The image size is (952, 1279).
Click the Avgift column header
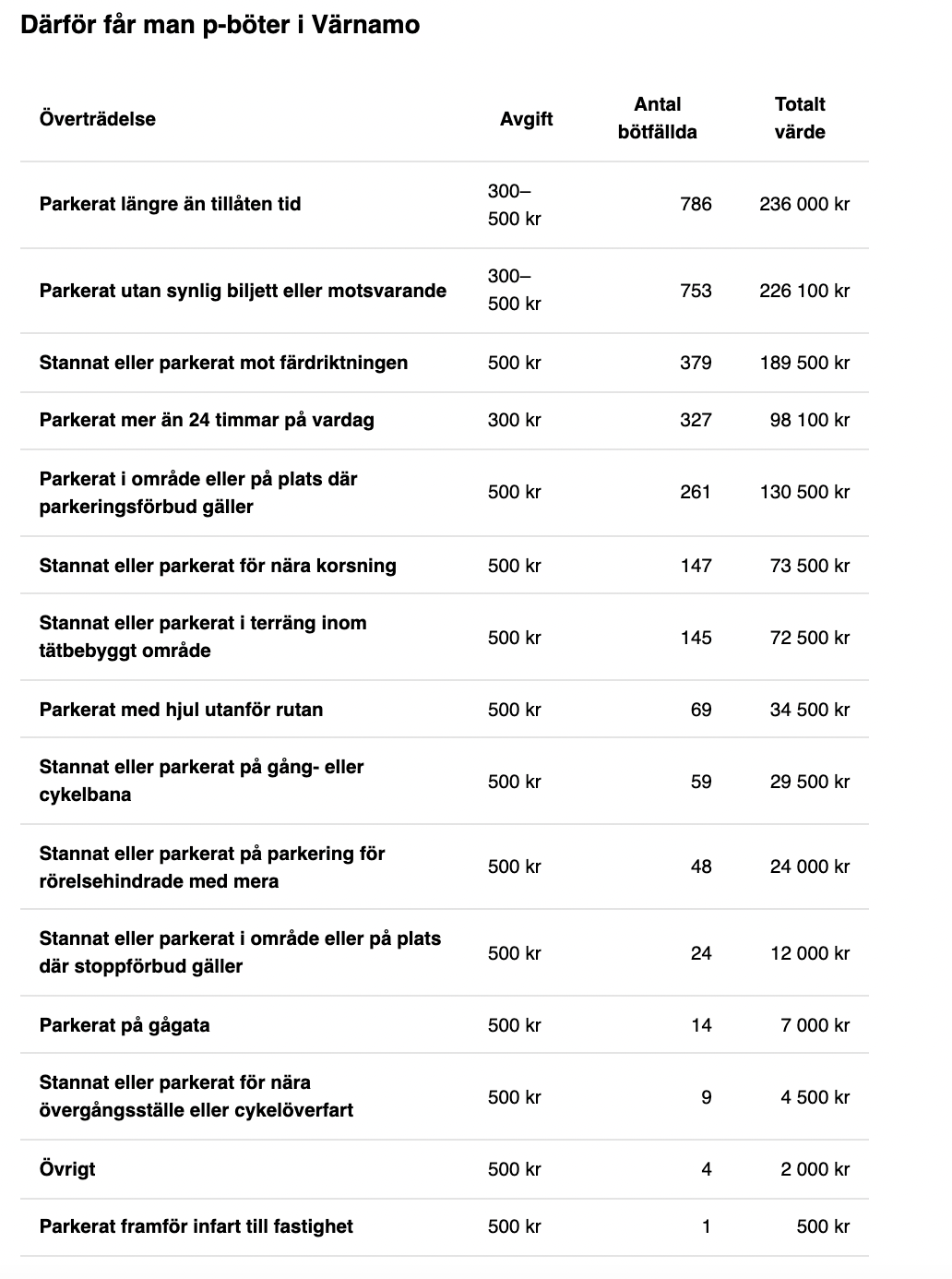(x=526, y=119)
